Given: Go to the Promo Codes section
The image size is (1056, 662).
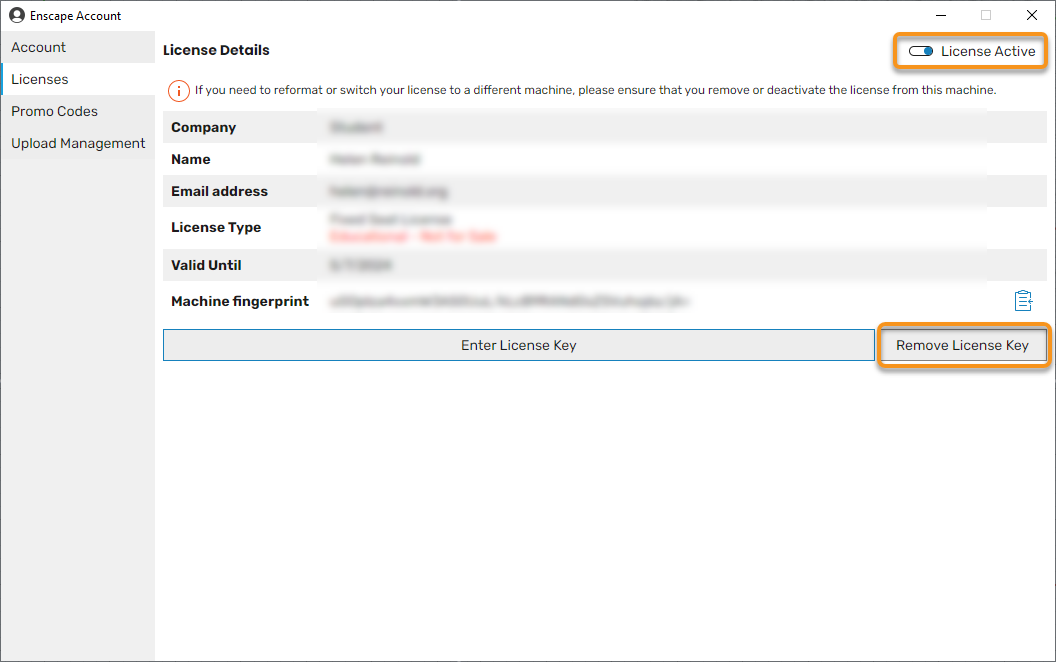Looking at the screenshot, I should point(55,111).
